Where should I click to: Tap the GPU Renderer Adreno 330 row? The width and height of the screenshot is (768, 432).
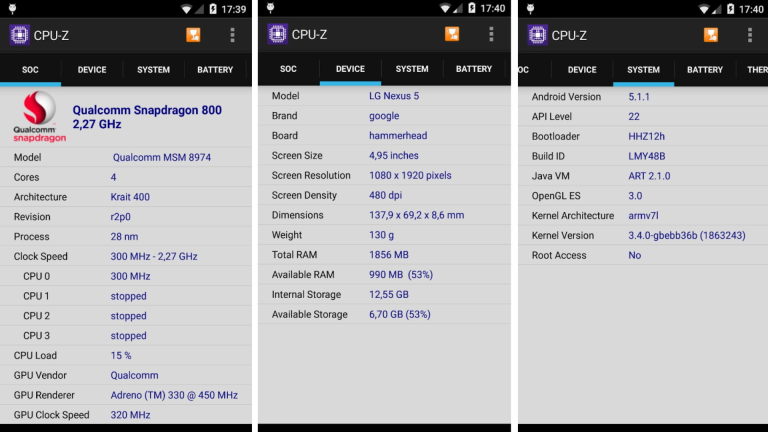[x=126, y=395]
